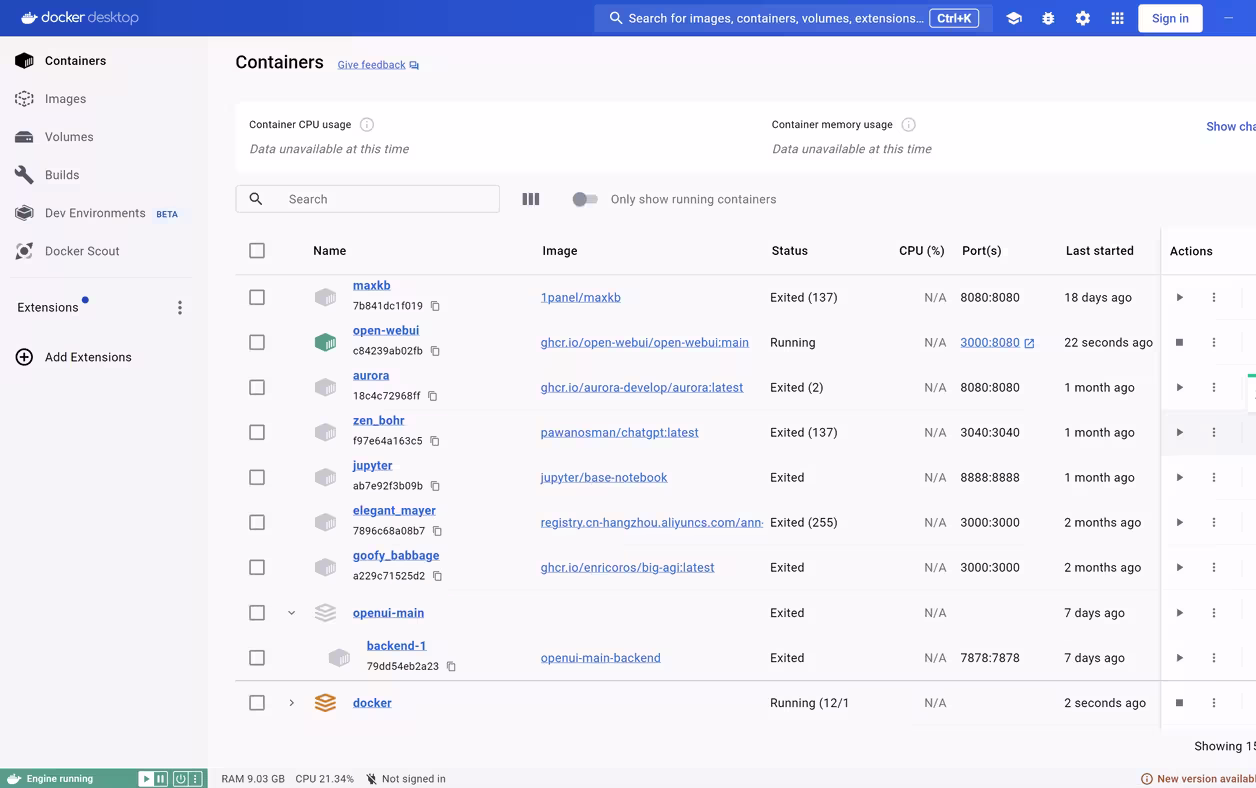1256x788 pixels.
Task: Sort by the Status column header
Action: (x=790, y=251)
